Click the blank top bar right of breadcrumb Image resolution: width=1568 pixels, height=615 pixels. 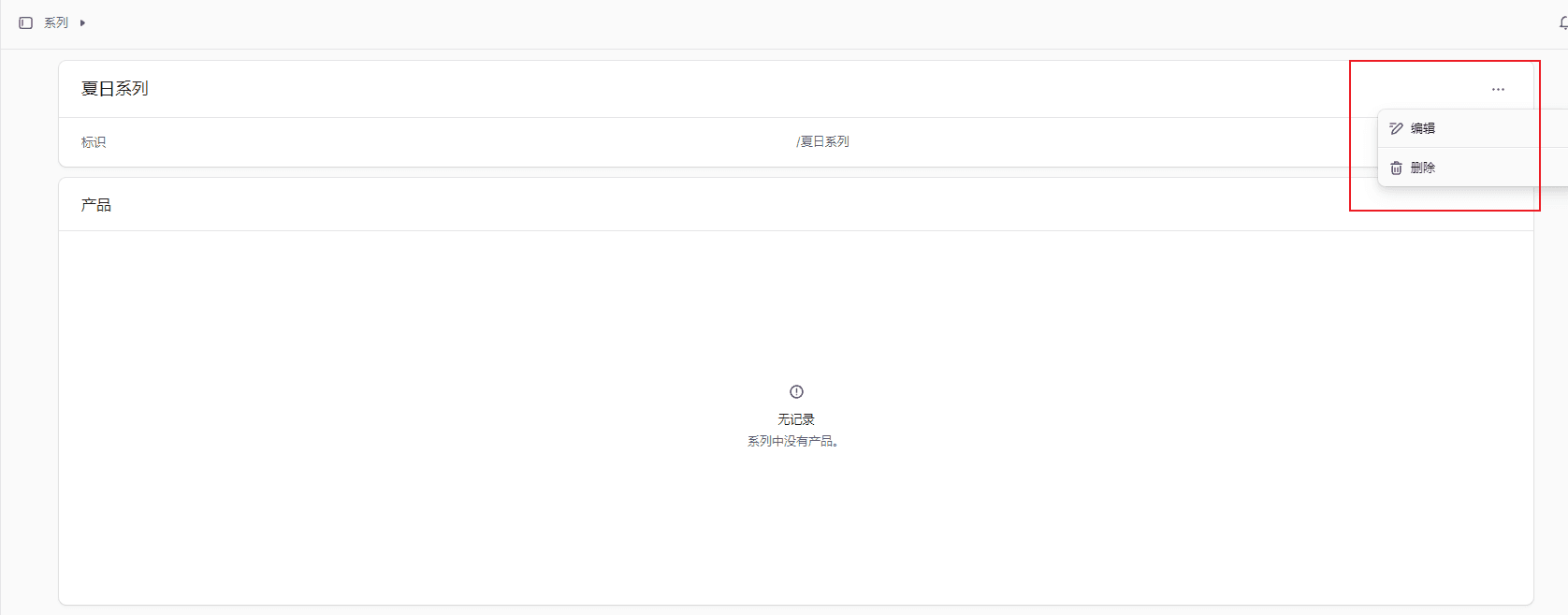(x=748, y=23)
